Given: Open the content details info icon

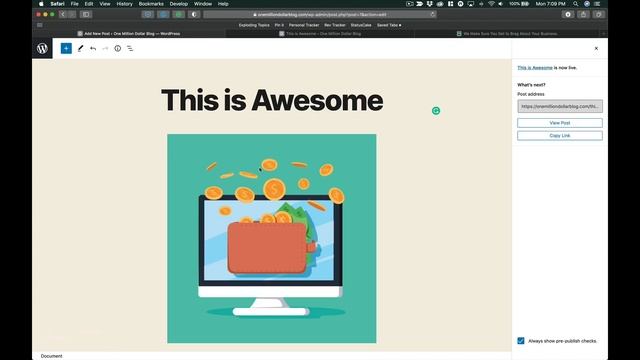Looking at the screenshot, I should (x=118, y=49).
